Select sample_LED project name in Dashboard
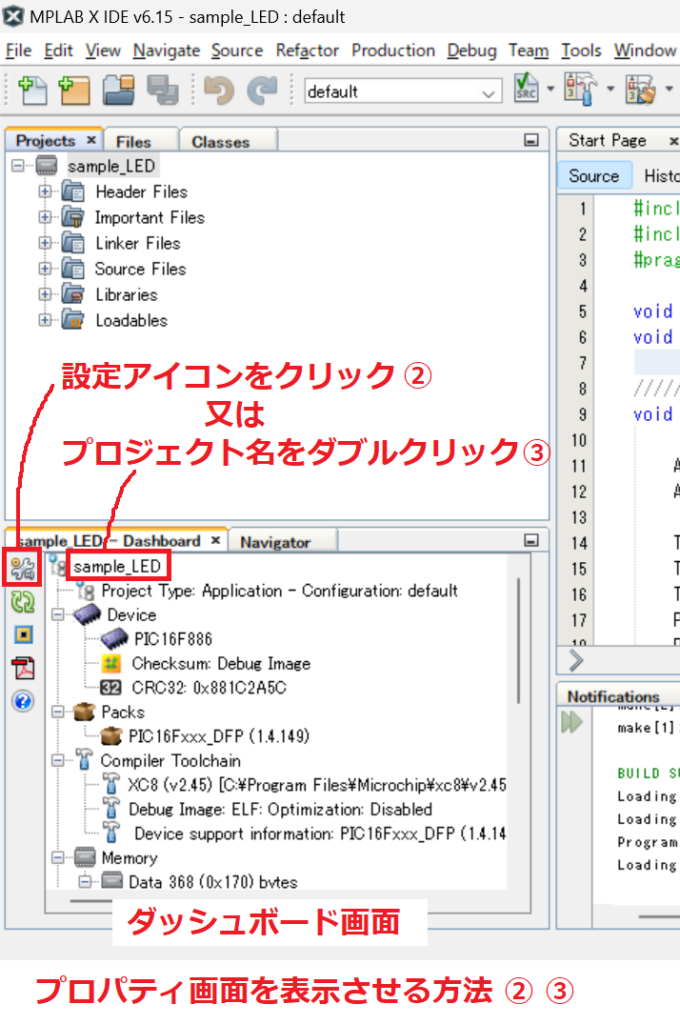The height and width of the screenshot is (1024, 680). (117, 566)
